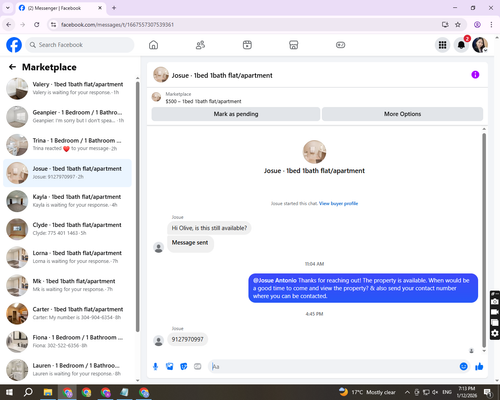Choose a GIF icon
This screenshot has width=500, height=400.
[x=198, y=367]
